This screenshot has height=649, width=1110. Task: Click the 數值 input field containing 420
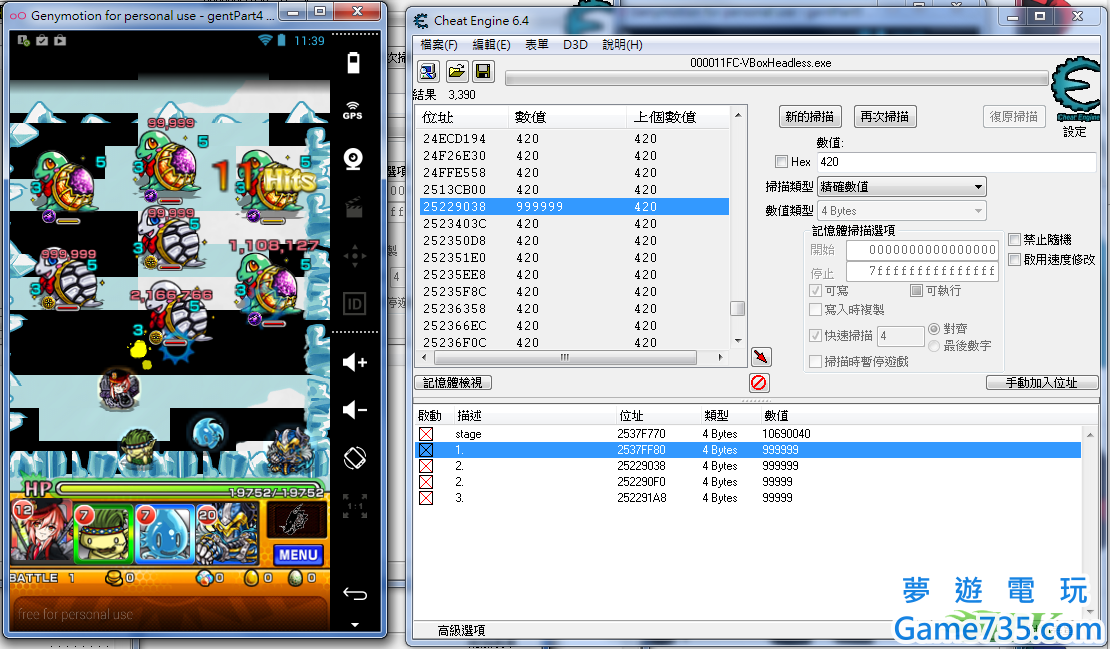[906, 161]
